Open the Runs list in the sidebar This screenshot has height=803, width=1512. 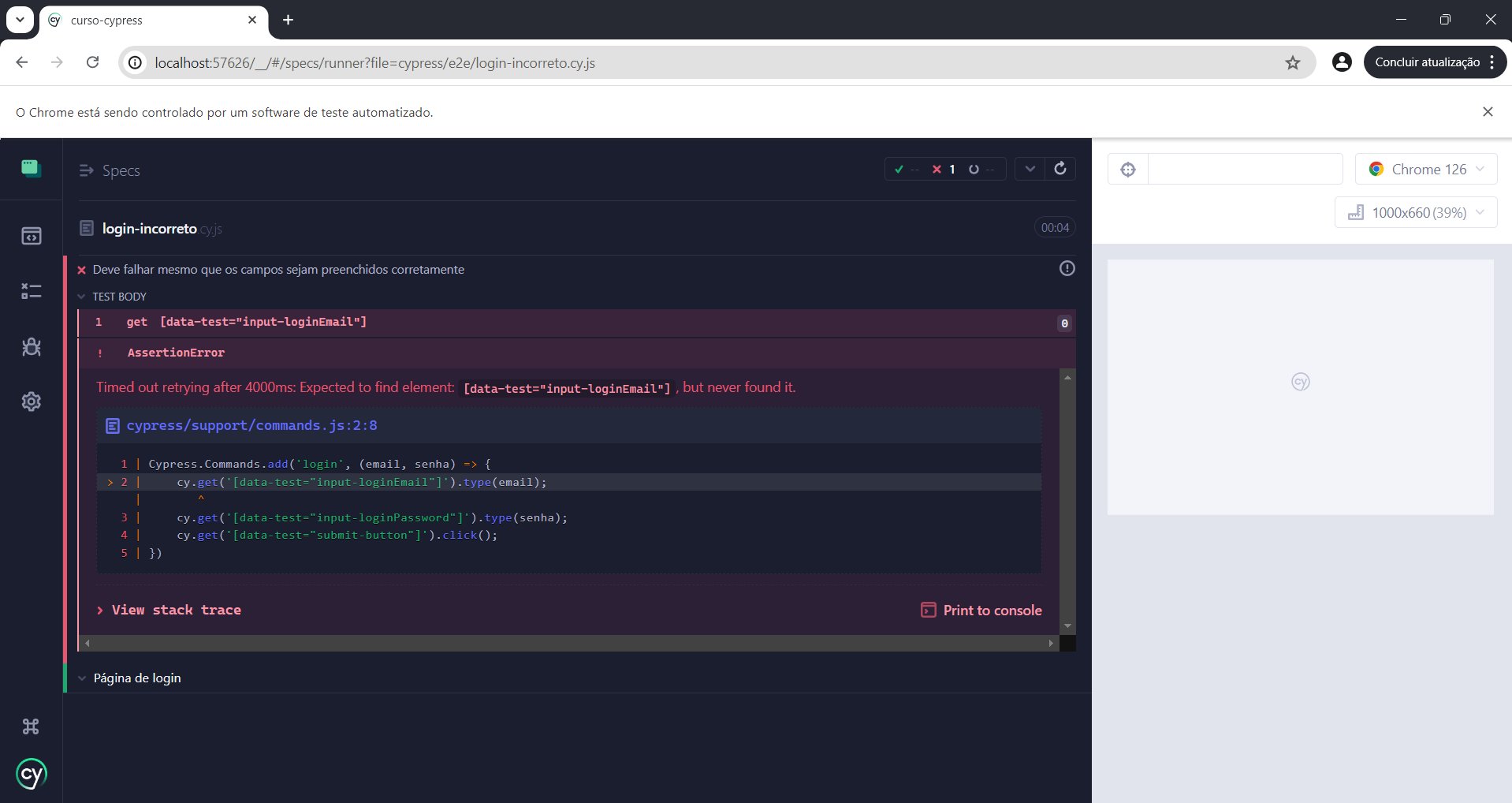31,291
